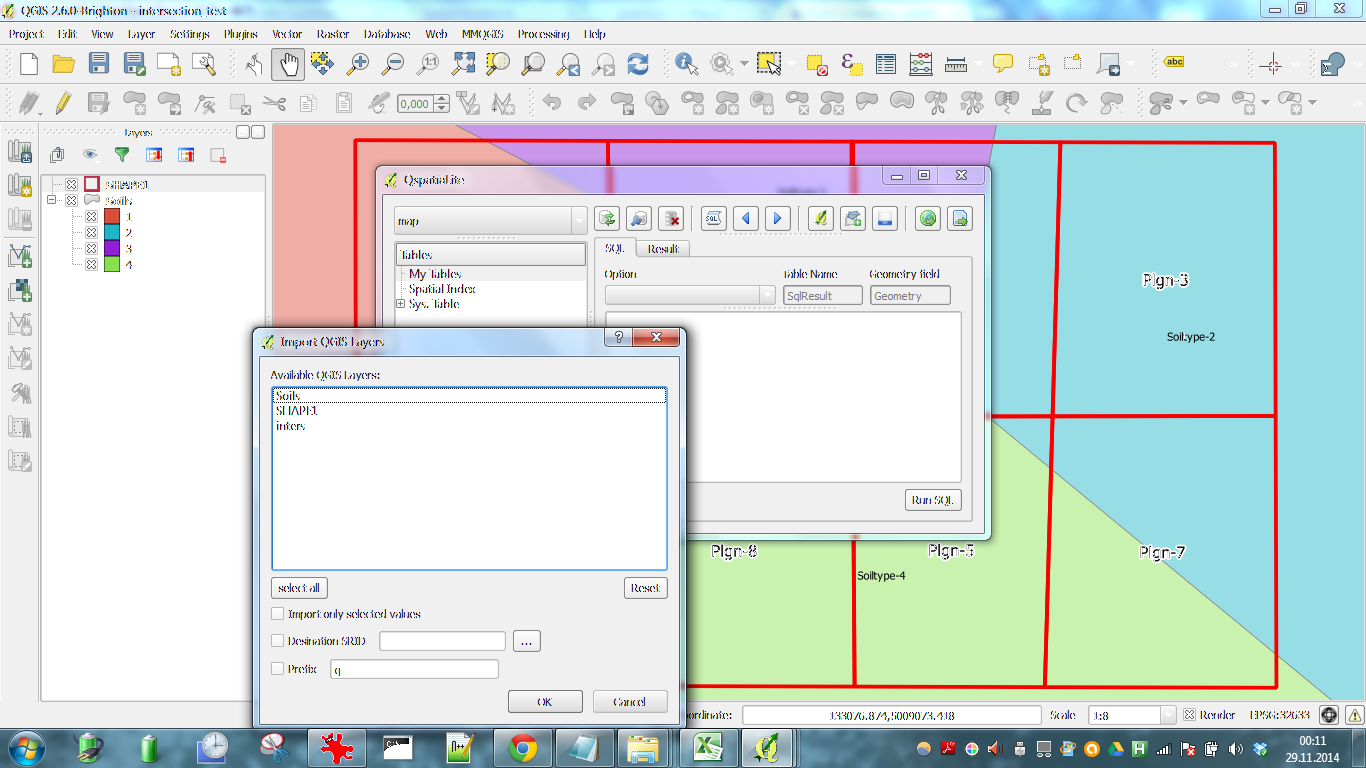
Task: Open the attribute table icon
Action: [x=885, y=64]
